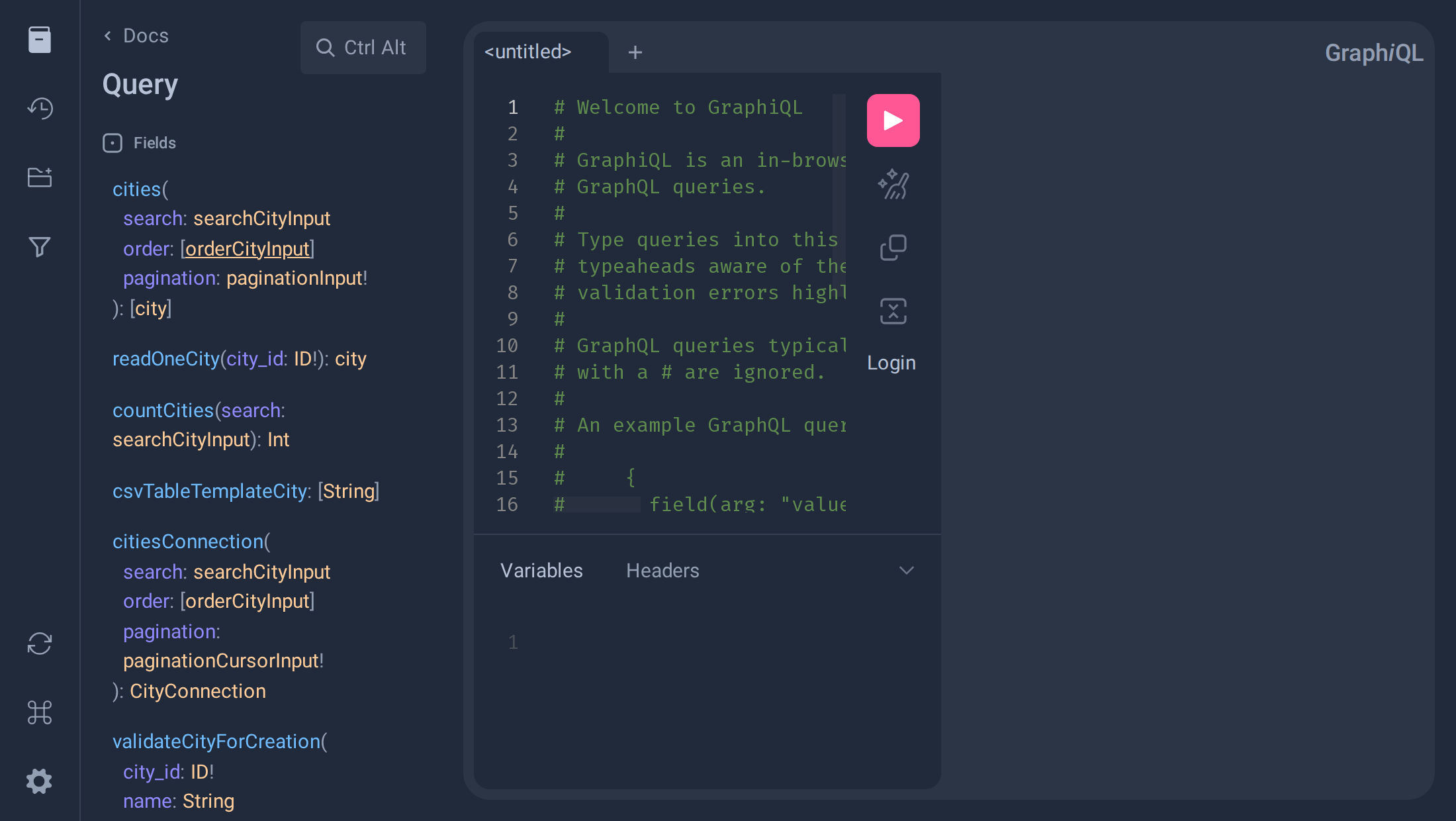Image resolution: width=1456 pixels, height=821 pixels.
Task: Open searchCityInput type under cities
Action: 261,218
